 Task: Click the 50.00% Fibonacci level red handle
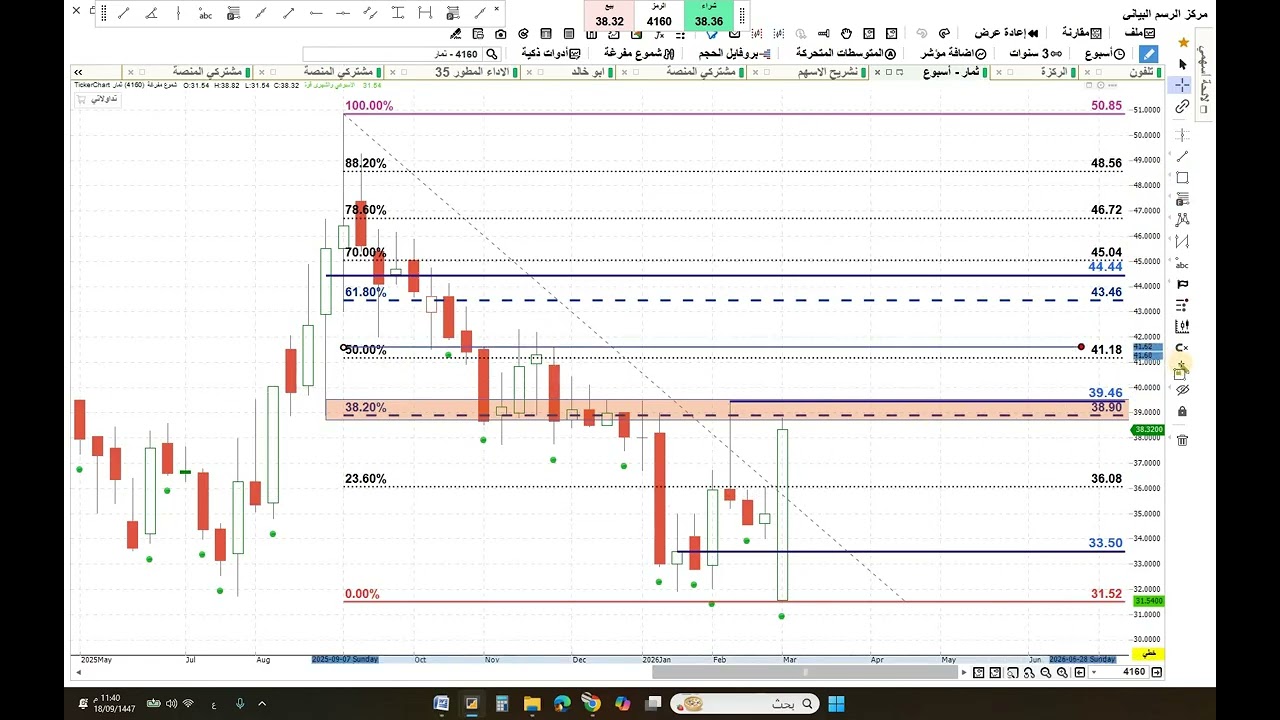tap(1081, 348)
